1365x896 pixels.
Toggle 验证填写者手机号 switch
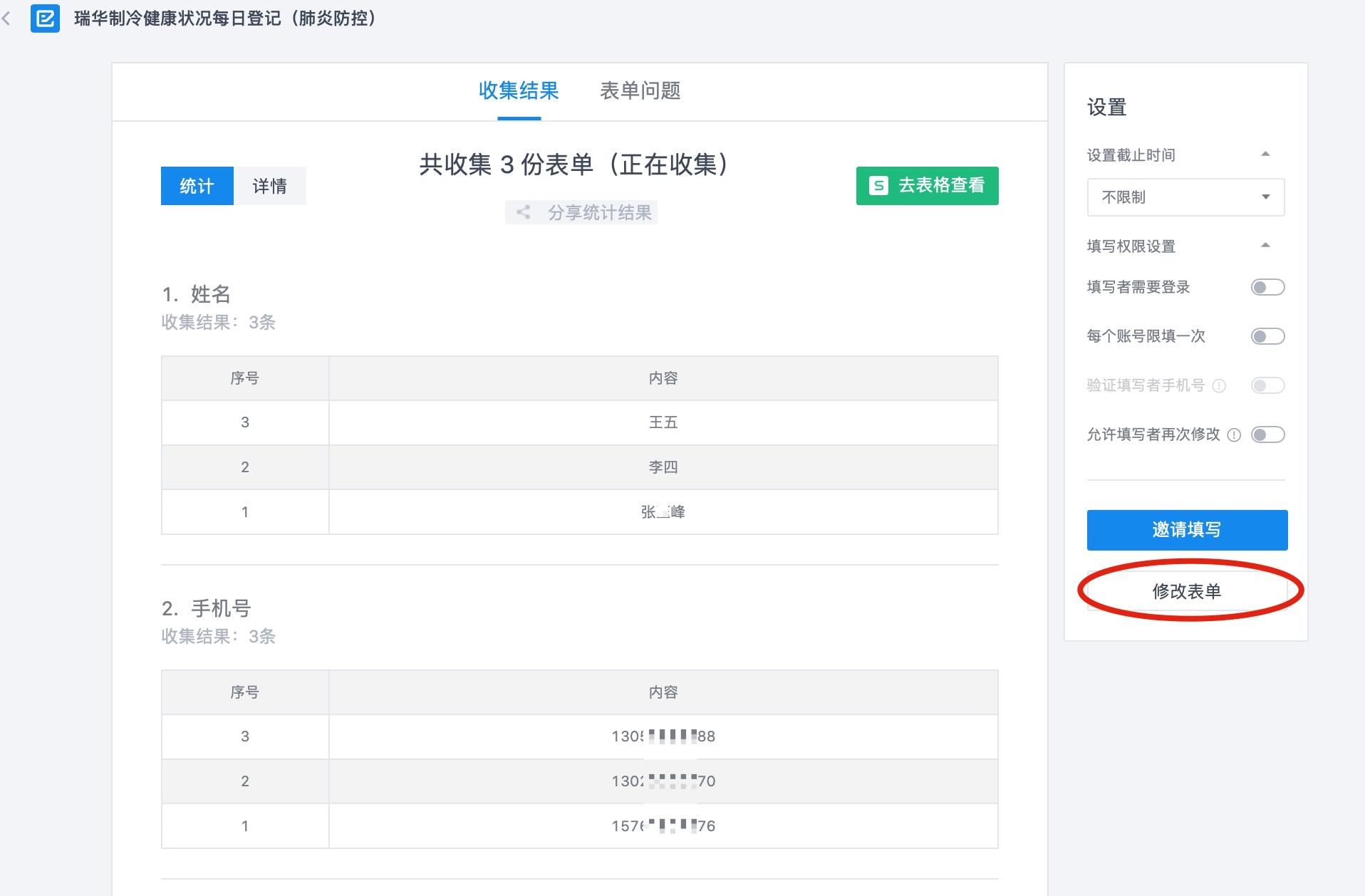click(x=1268, y=385)
